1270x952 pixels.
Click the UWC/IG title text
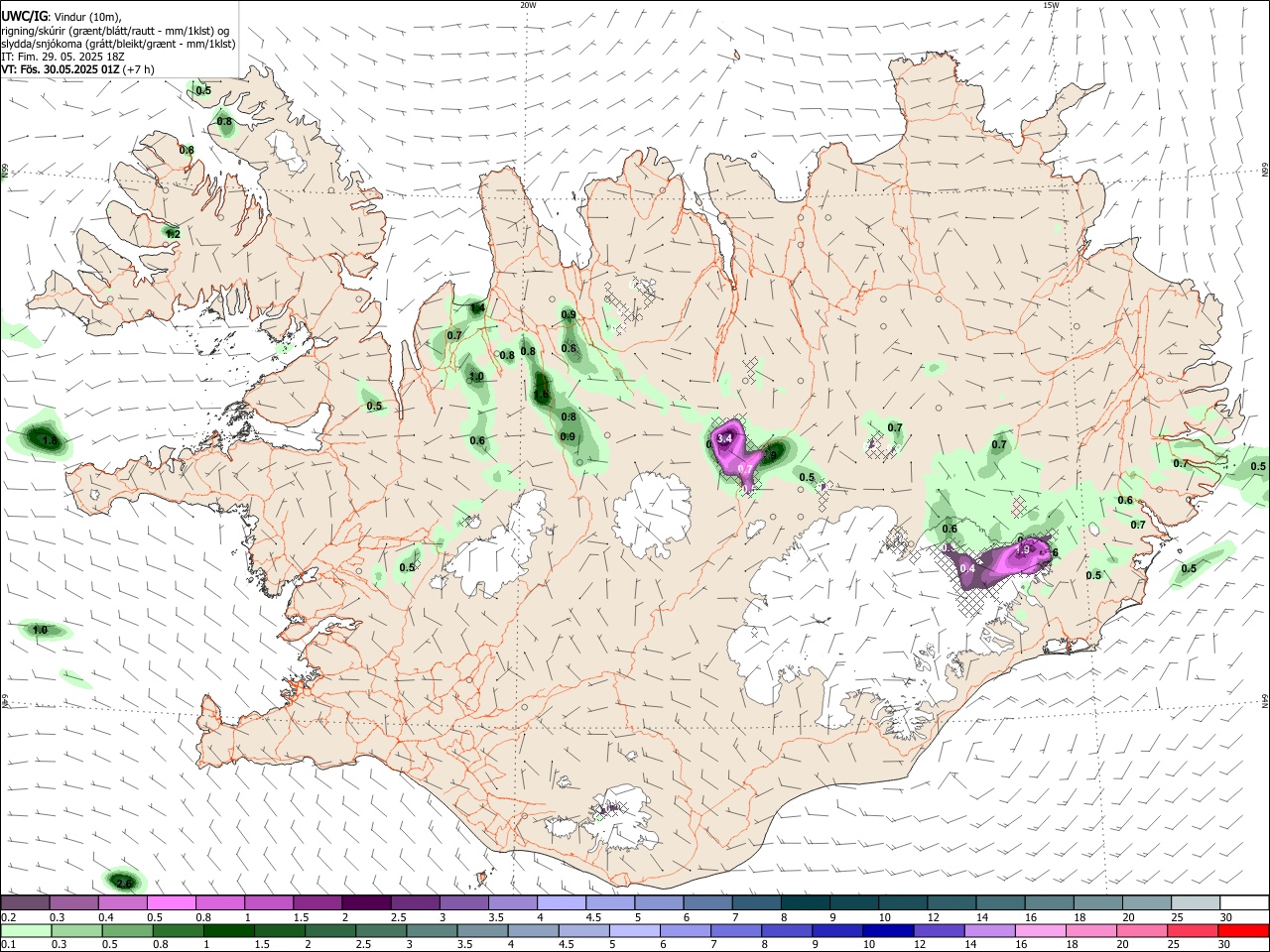pyautogui.click(x=24, y=15)
